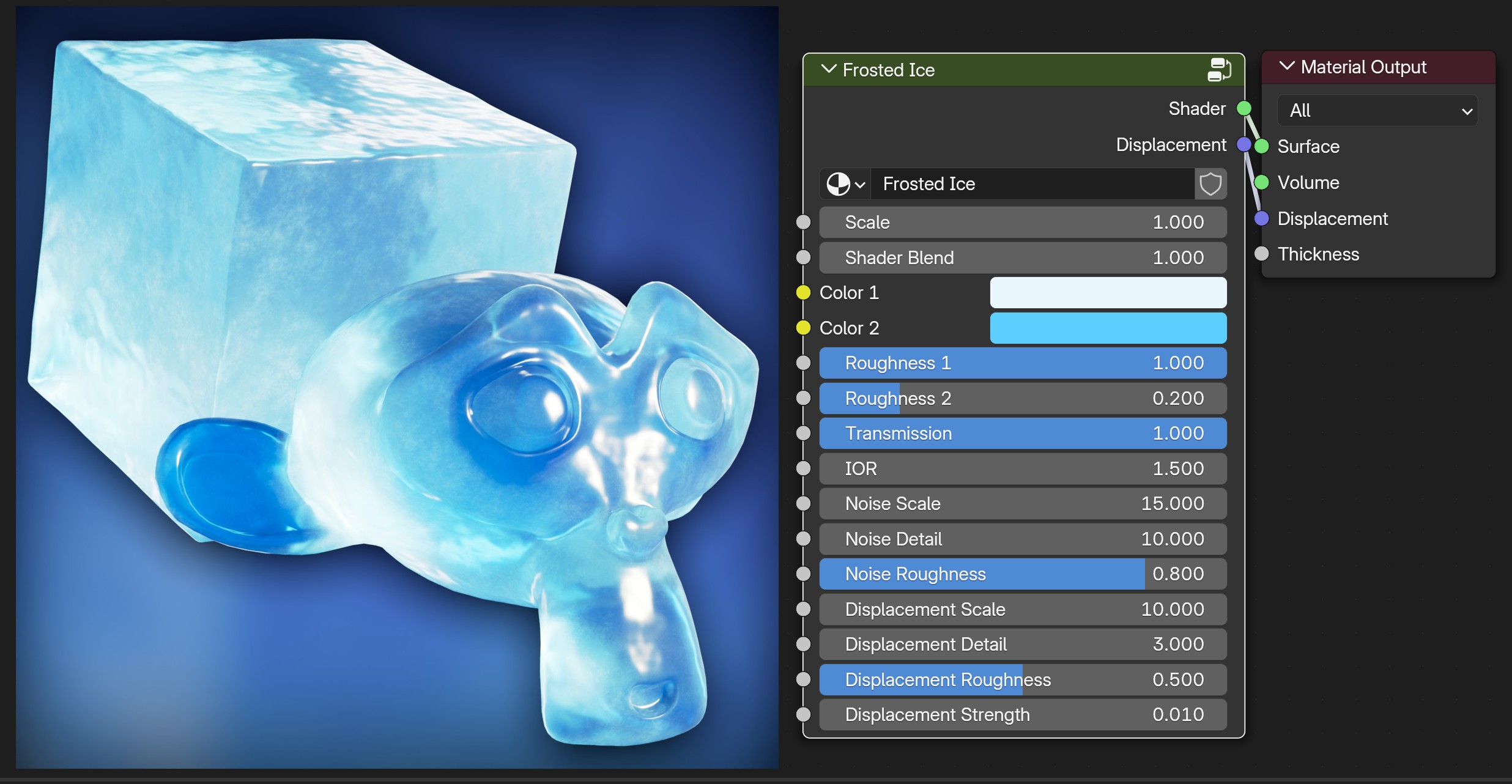Click the Roughness 1 input socket
This screenshot has height=784, width=1512.
click(803, 363)
